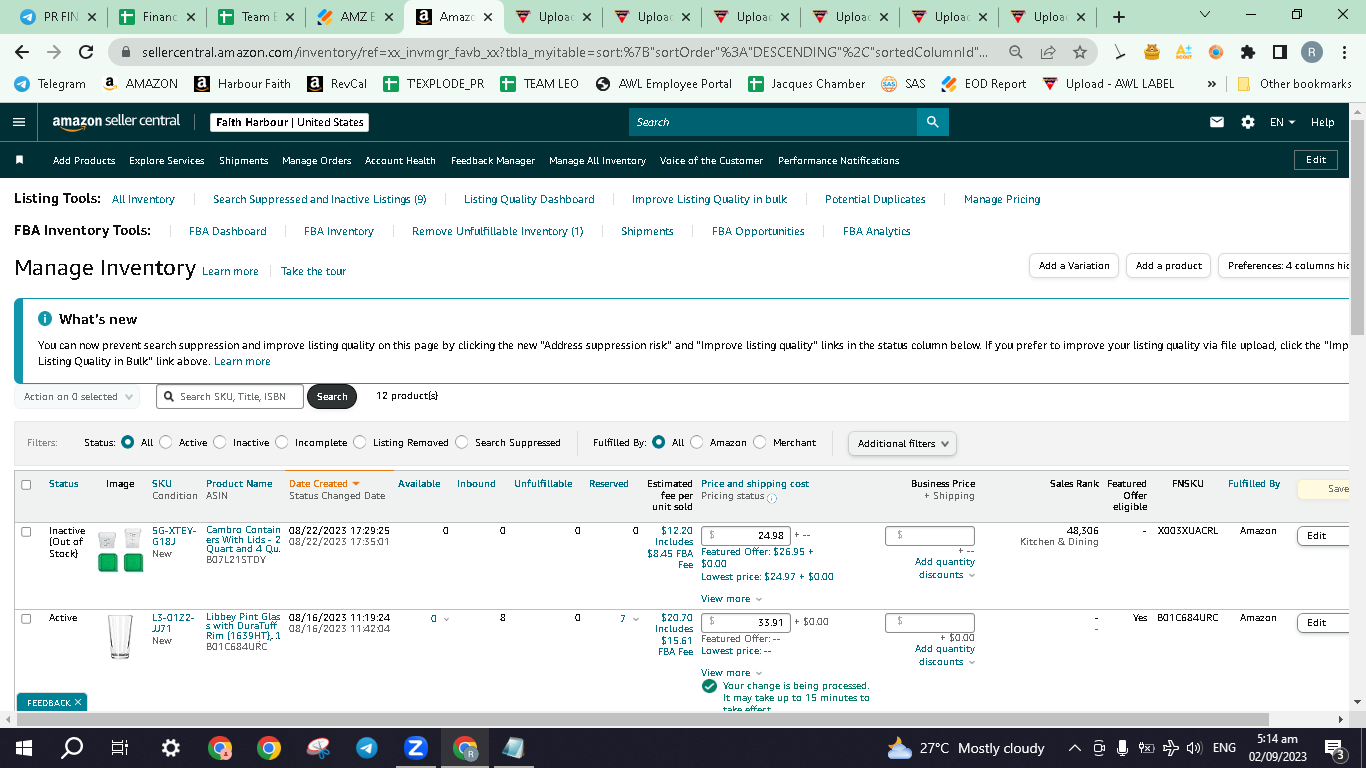Open the browser extensions puzzle icon
The height and width of the screenshot is (768, 1366).
(1248, 52)
